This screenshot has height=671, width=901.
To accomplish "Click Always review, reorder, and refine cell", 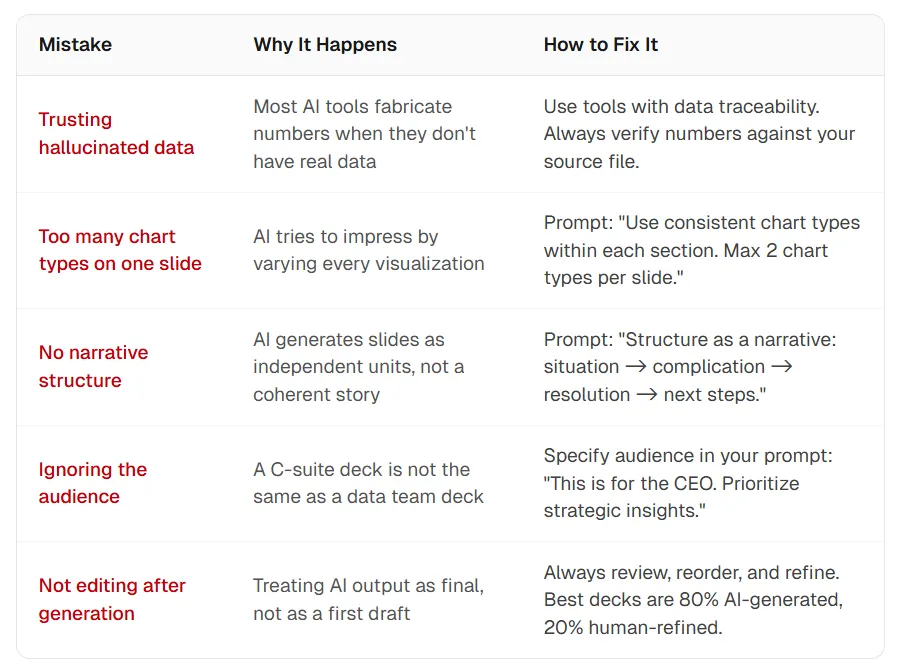I will click(x=693, y=599).
